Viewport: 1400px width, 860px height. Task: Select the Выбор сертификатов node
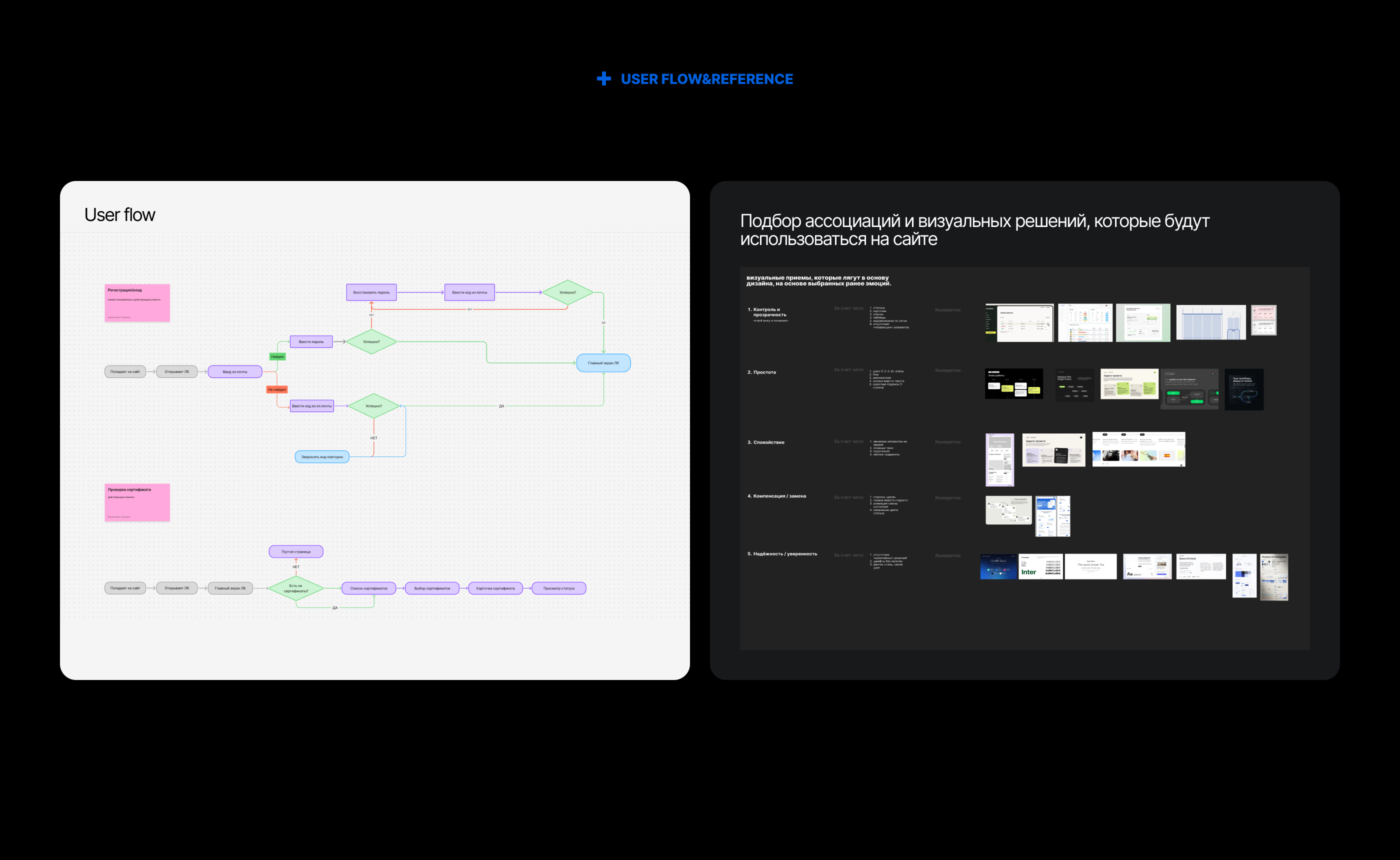pos(432,588)
